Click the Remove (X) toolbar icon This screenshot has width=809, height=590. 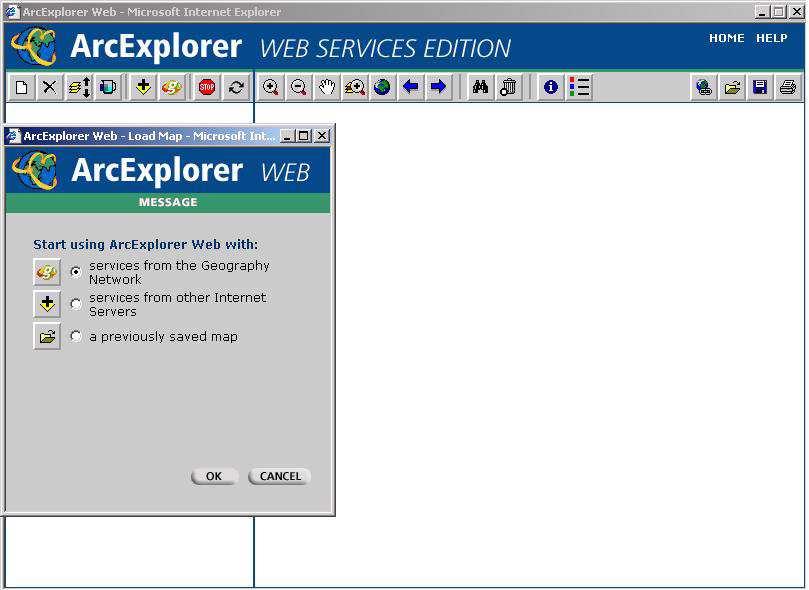(50, 87)
